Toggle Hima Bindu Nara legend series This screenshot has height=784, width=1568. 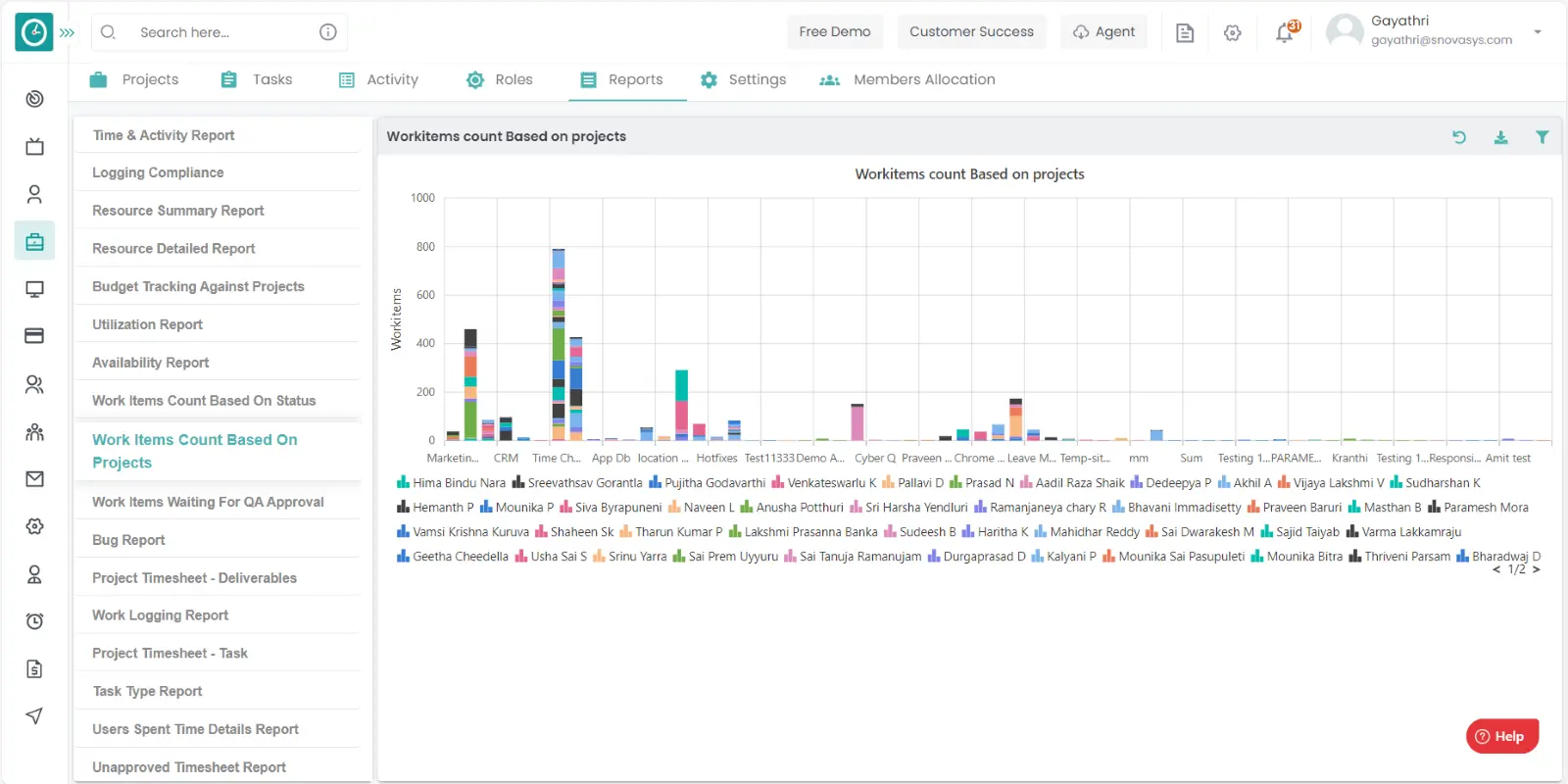click(x=451, y=483)
